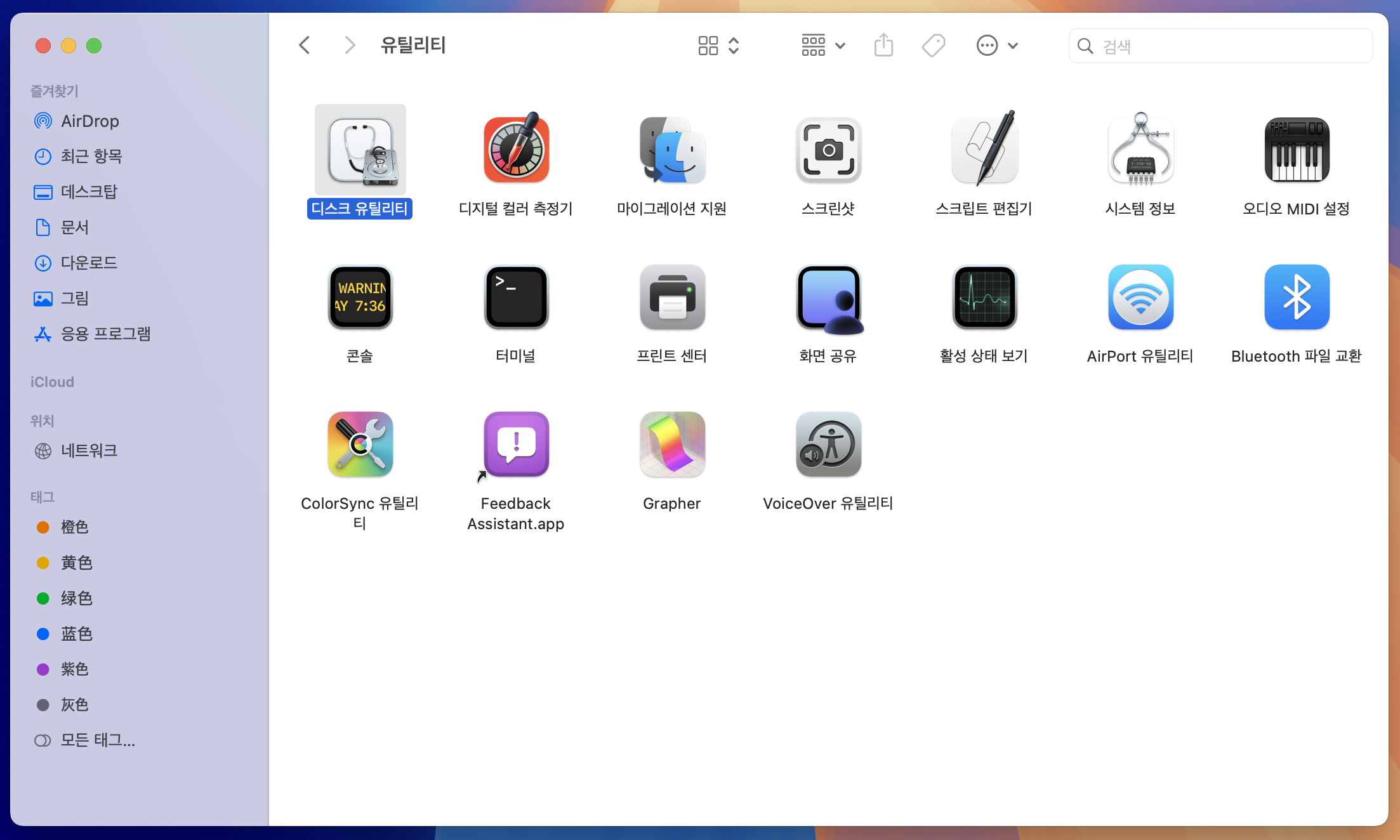Open the 터미널 (Terminal) app icon
This screenshot has width=1400, height=840.
pyautogui.click(x=516, y=297)
